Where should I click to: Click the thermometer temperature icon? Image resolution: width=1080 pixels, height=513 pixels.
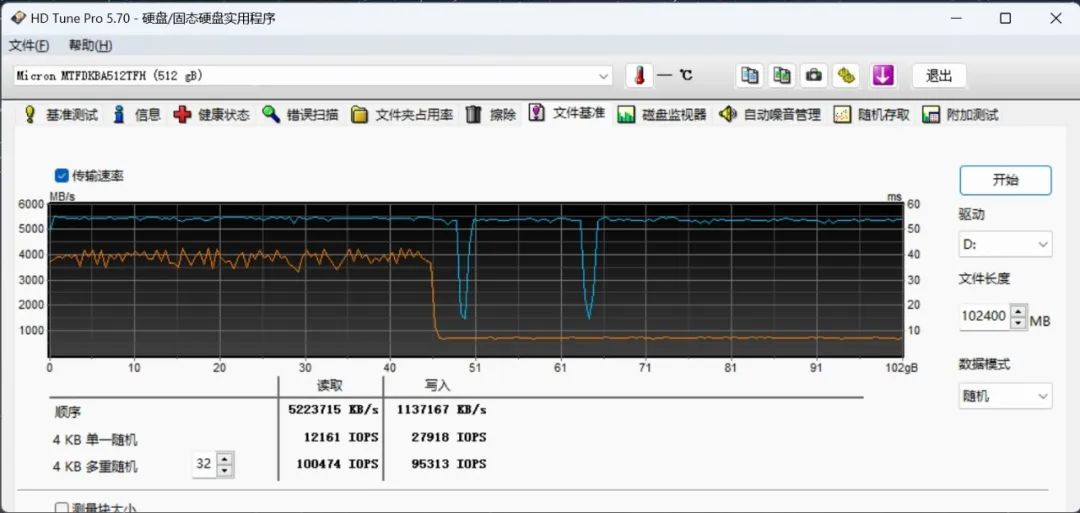point(639,76)
